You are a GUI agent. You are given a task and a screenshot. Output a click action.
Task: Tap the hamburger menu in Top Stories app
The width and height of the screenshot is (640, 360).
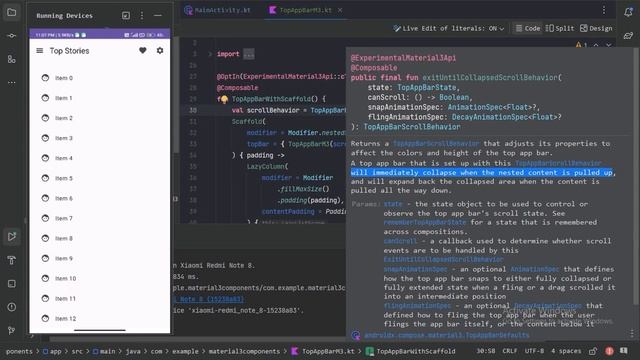coord(40,51)
